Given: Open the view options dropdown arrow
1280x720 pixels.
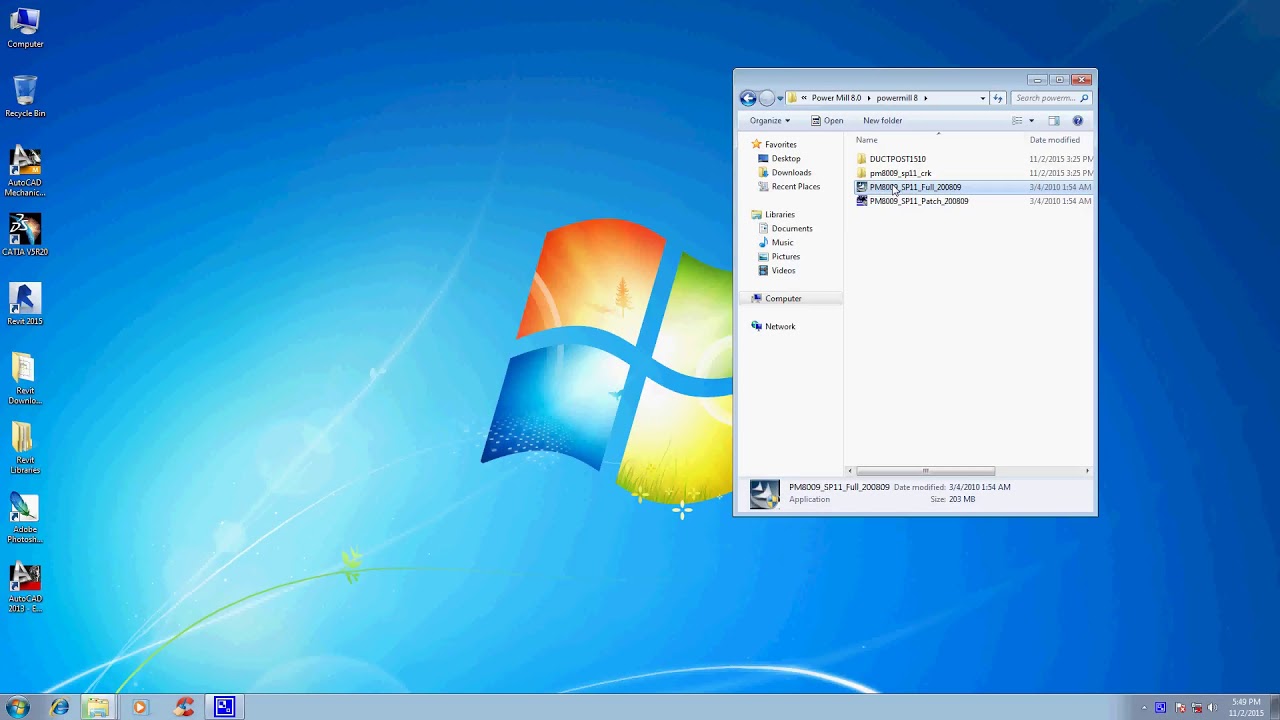Looking at the screenshot, I should (1031, 121).
